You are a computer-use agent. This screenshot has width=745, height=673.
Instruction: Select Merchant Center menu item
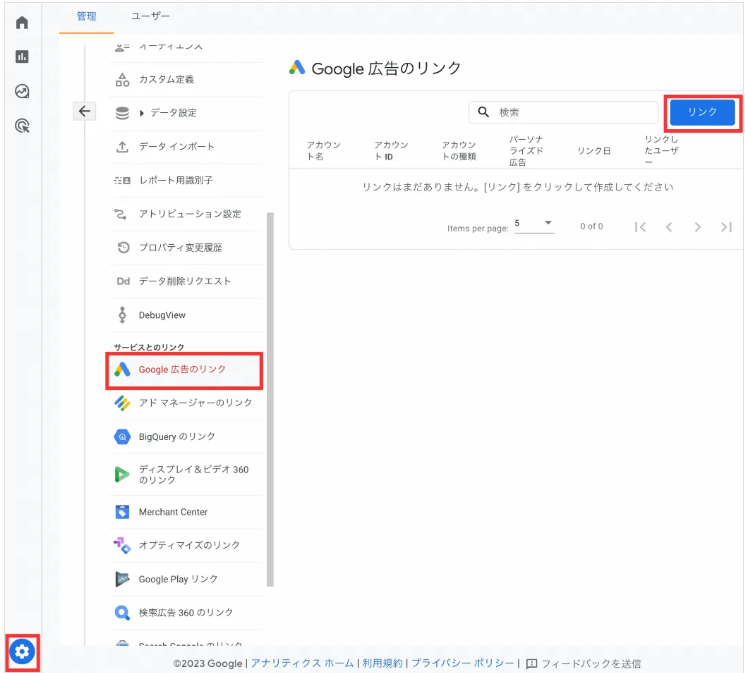coord(185,512)
